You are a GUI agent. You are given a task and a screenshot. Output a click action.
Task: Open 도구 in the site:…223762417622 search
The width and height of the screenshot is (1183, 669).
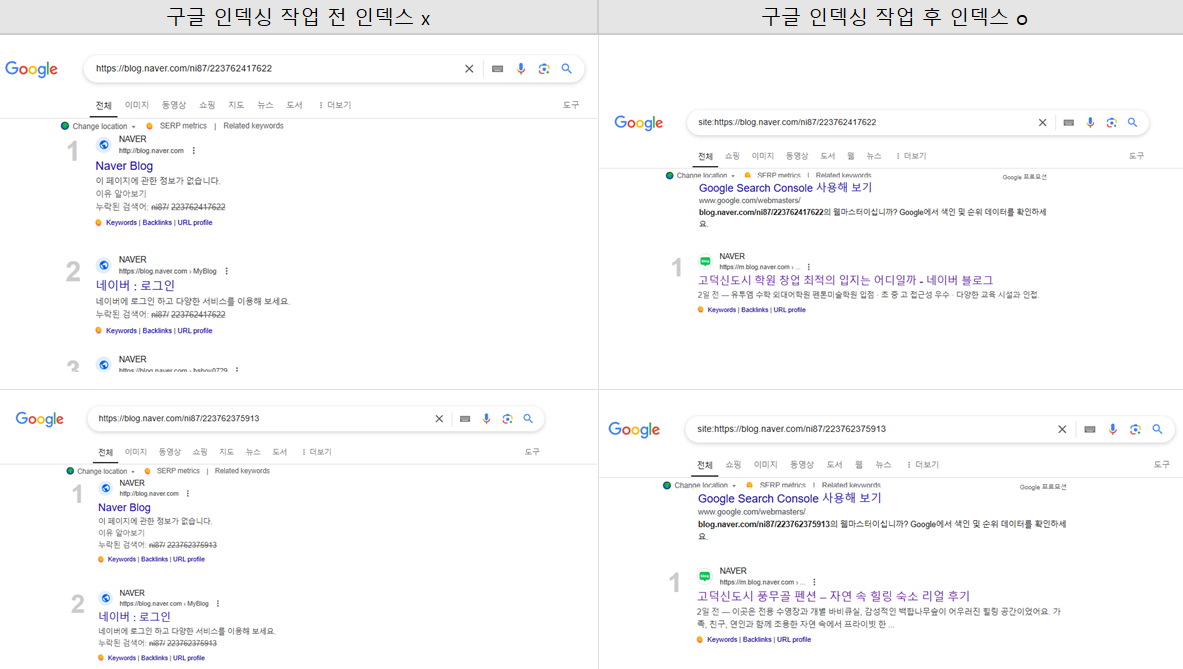(1136, 156)
